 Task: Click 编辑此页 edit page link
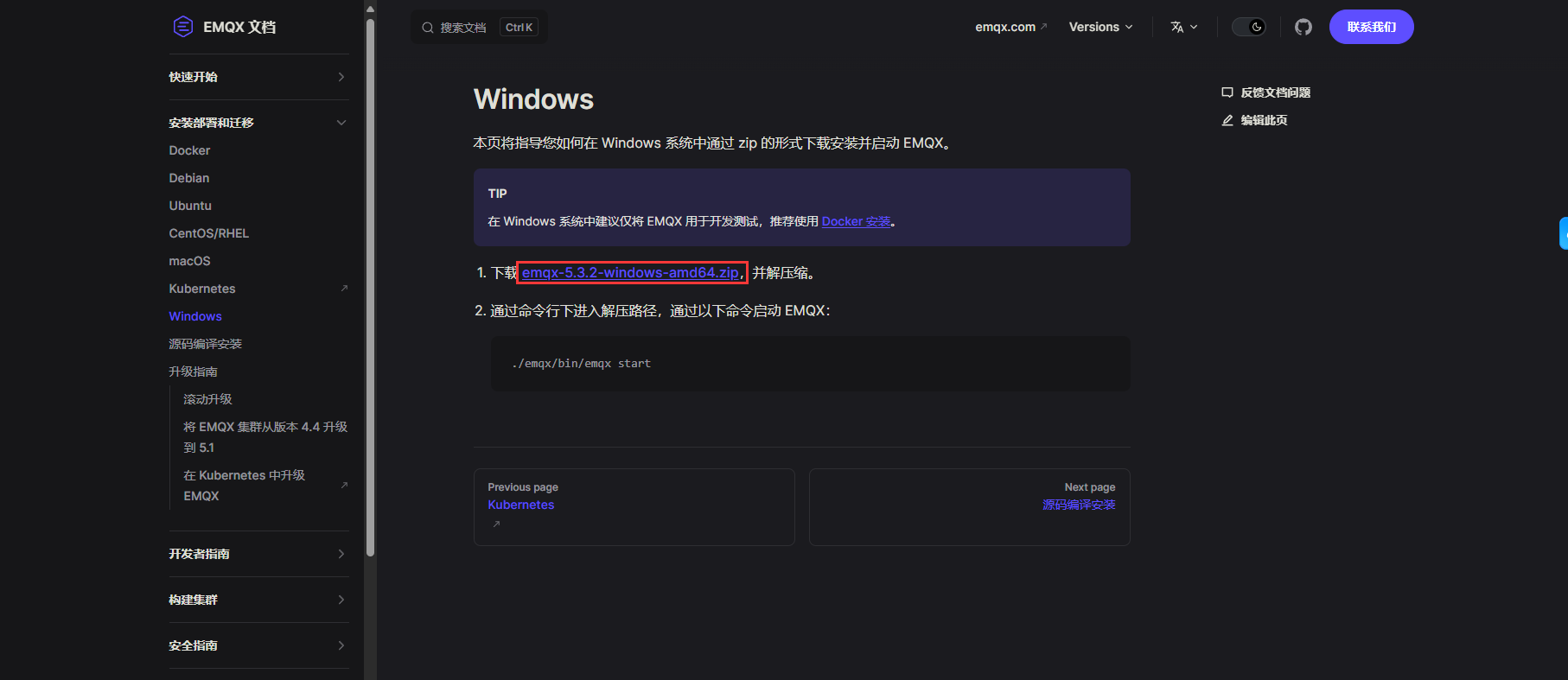(x=1254, y=120)
